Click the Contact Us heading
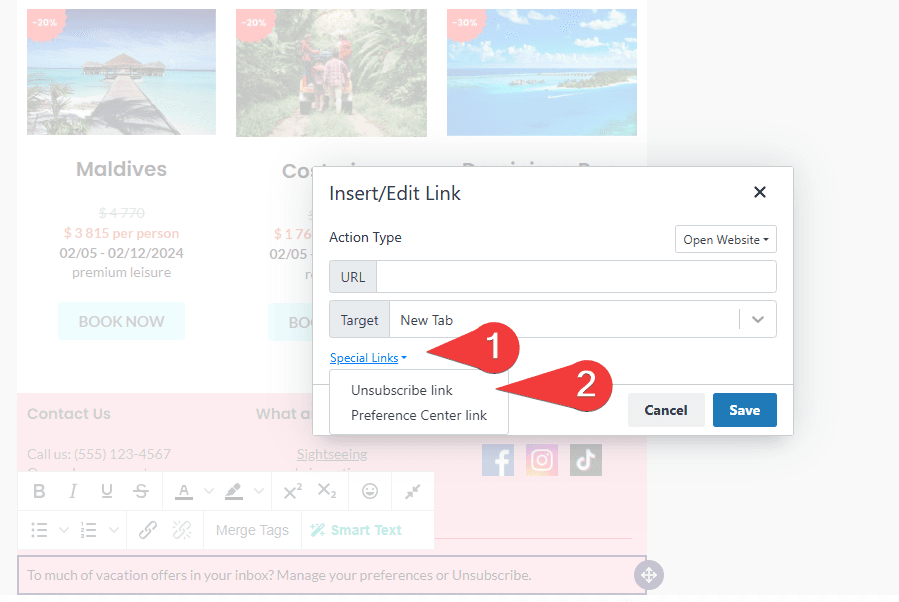Image resolution: width=899 pixels, height=602 pixels. point(69,414)
